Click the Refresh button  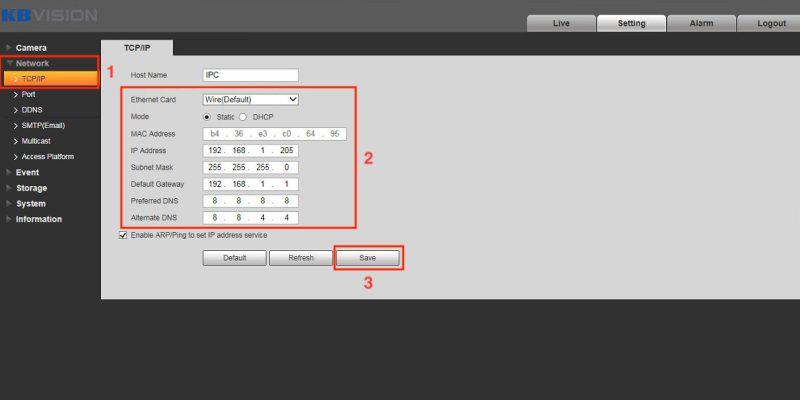pos(301,258)
